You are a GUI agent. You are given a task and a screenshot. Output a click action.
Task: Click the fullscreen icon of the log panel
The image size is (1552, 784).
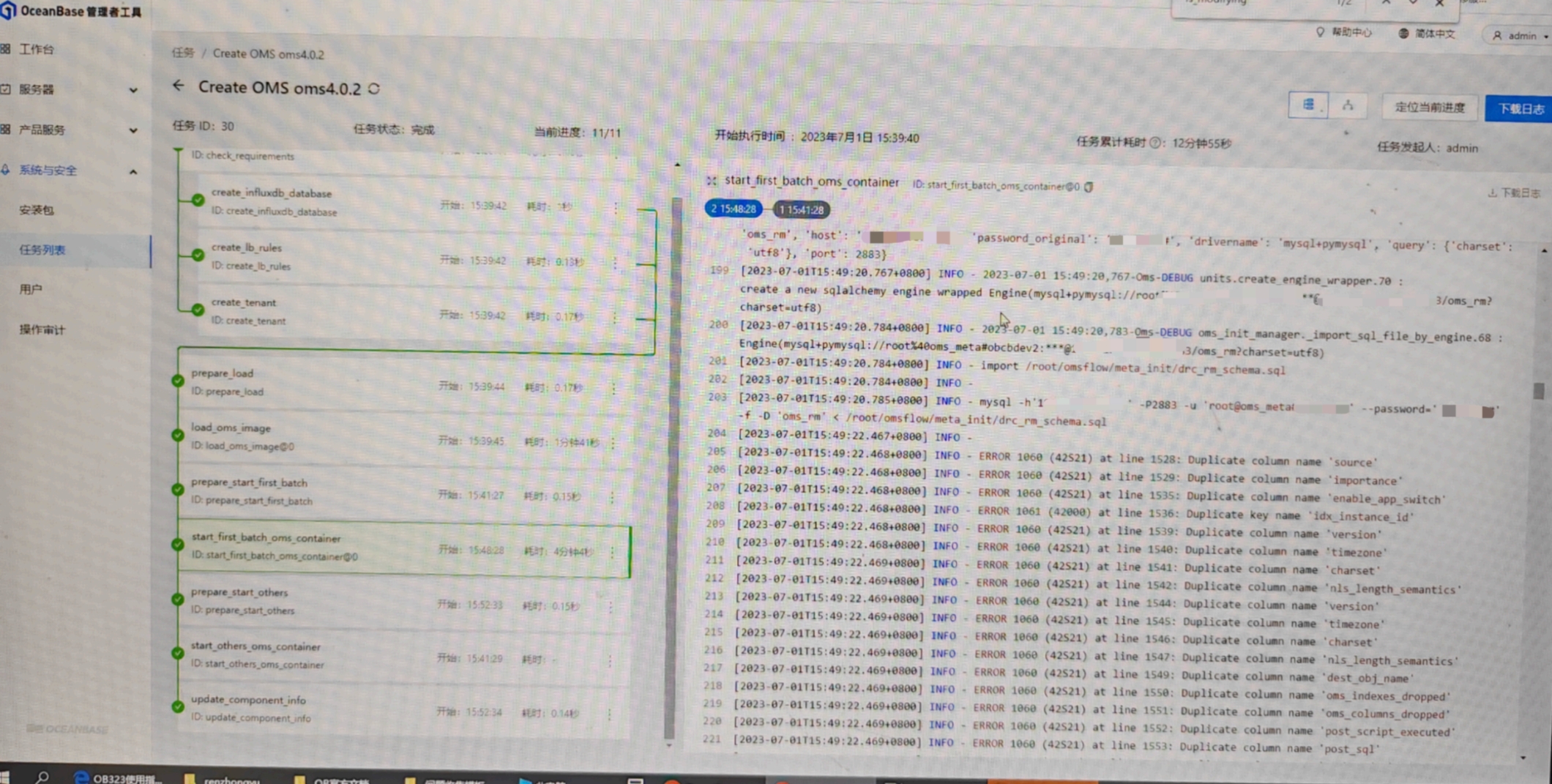point(711,181)
